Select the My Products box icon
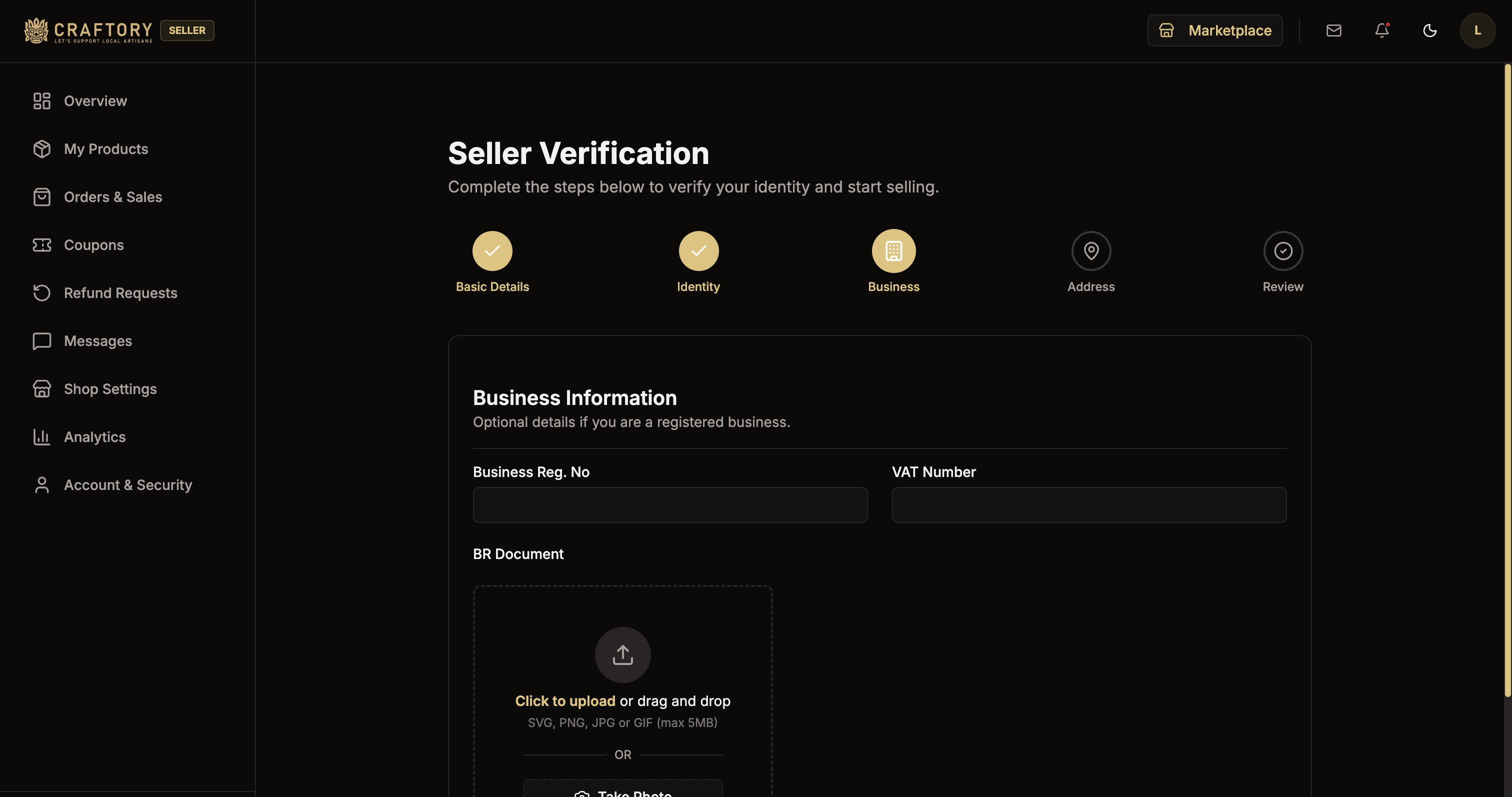The width and height of the screenshot is (1512, 797). click(40, 148)
